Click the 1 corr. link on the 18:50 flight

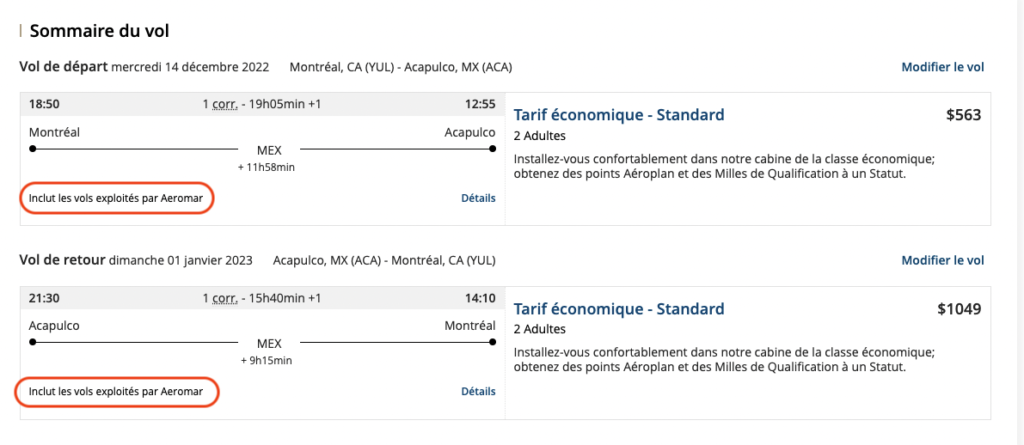click(x=220, y=105)
